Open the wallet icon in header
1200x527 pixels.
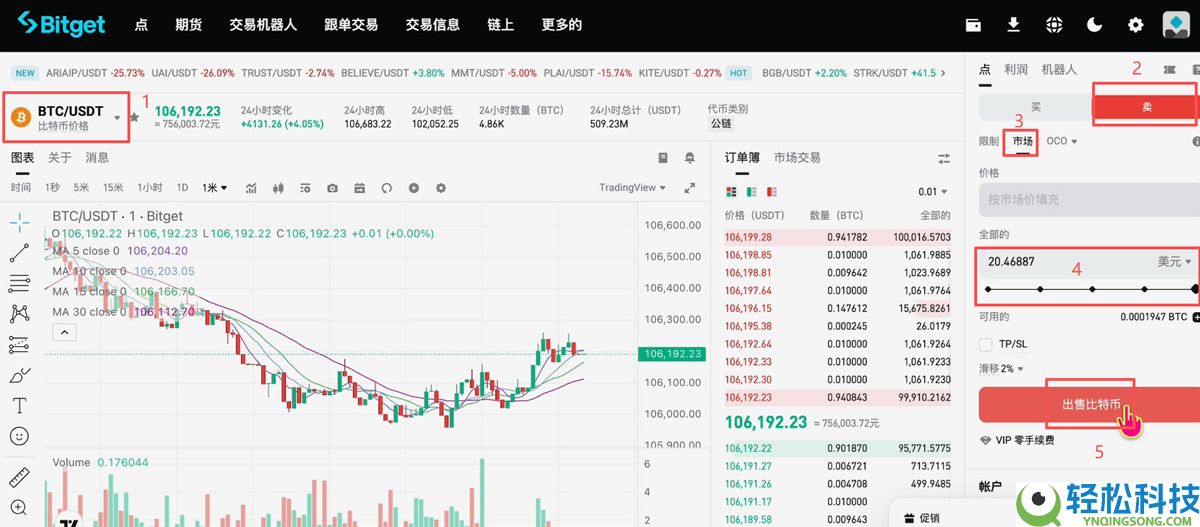coord(973,25)
